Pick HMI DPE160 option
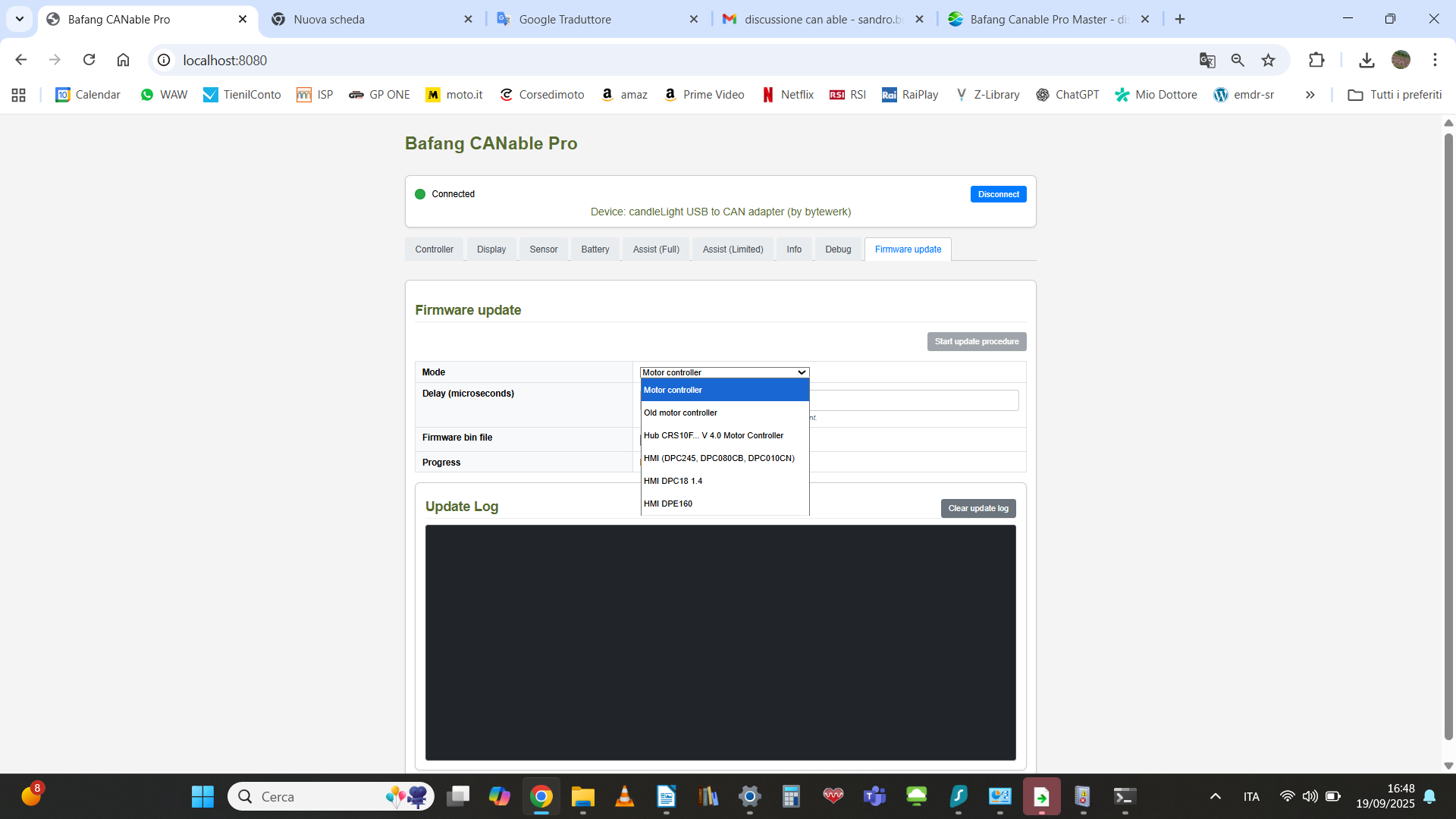 (x=725, y=504)
